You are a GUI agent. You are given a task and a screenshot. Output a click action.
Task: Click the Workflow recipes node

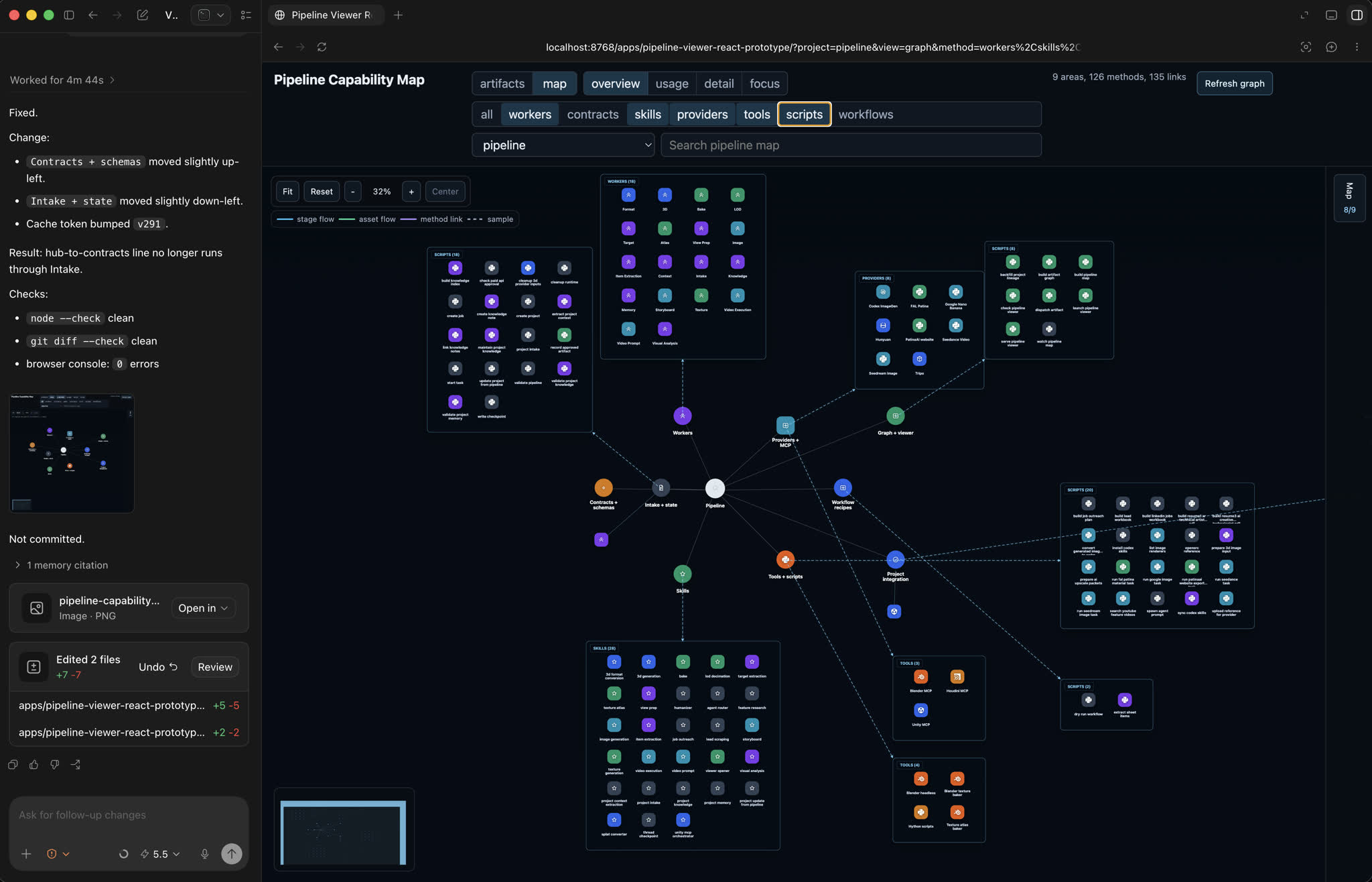coord(843,488)
